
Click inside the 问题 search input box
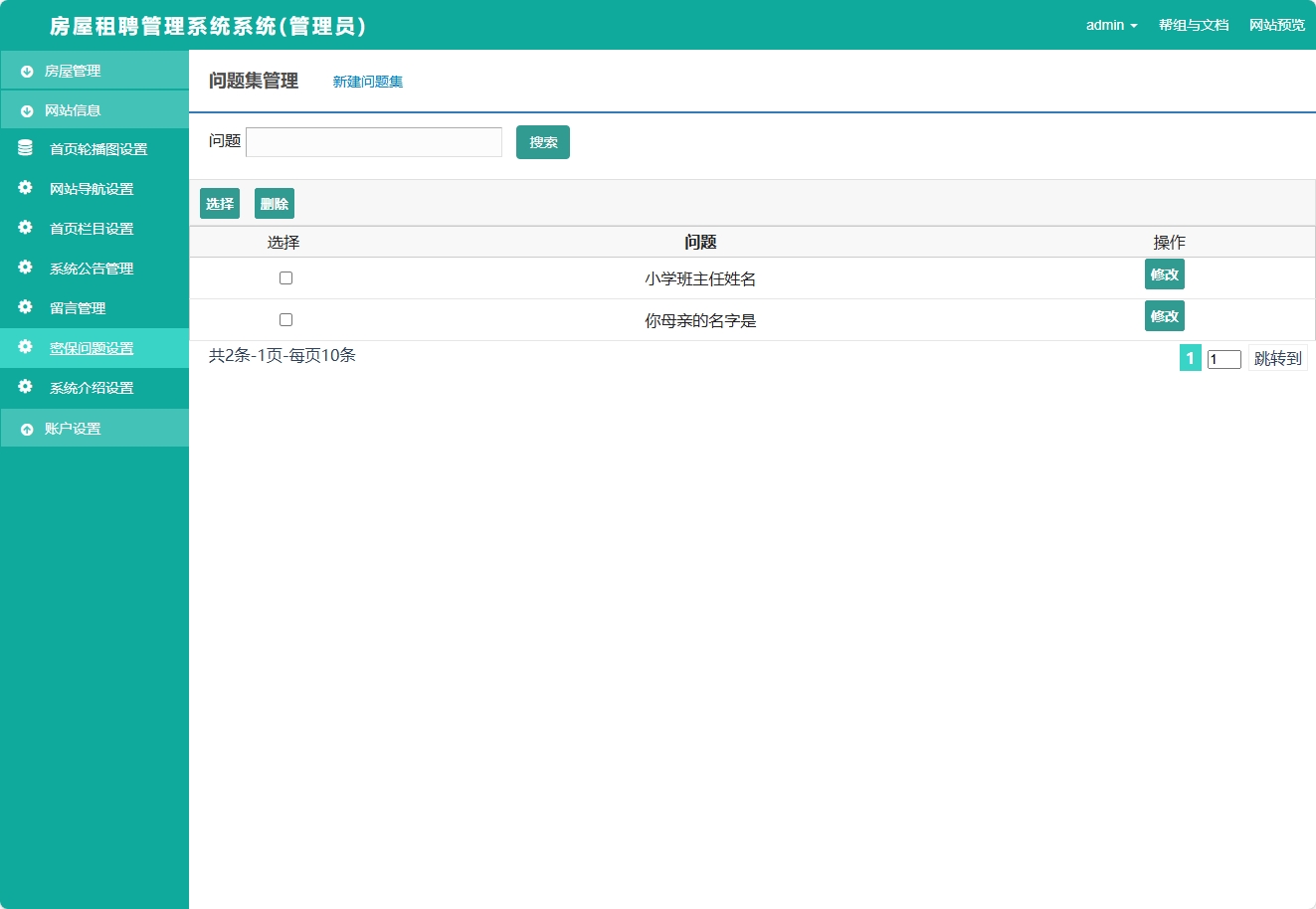tap(373, 141)
